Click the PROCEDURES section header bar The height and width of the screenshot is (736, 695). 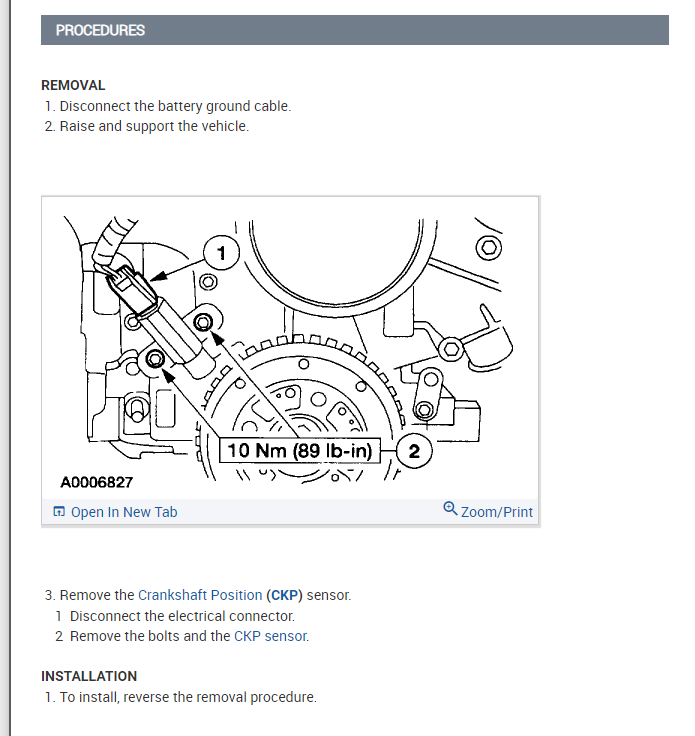[x=355, y=30]
